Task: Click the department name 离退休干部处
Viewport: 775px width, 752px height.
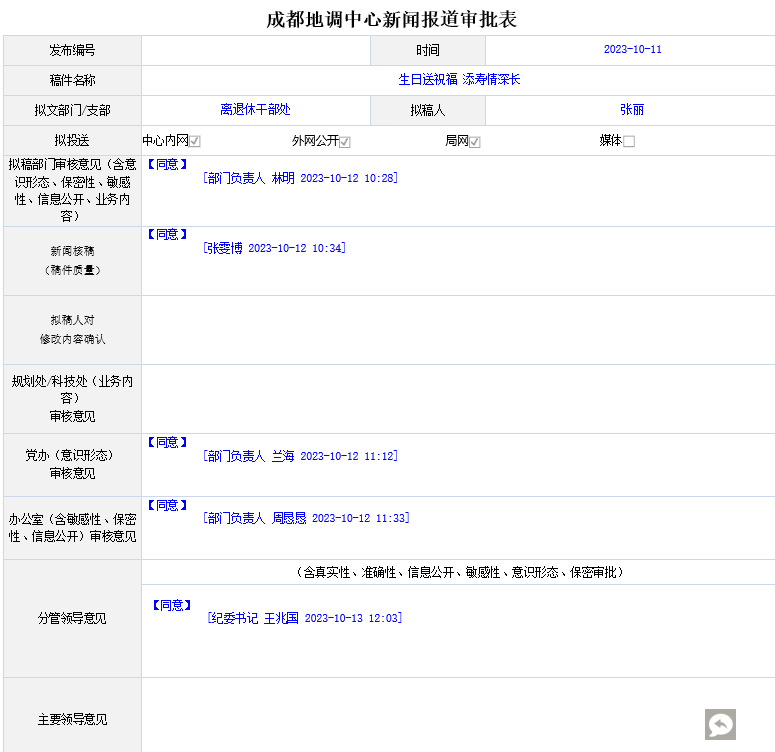Action: pyautogui.click(x=255, y=110)
